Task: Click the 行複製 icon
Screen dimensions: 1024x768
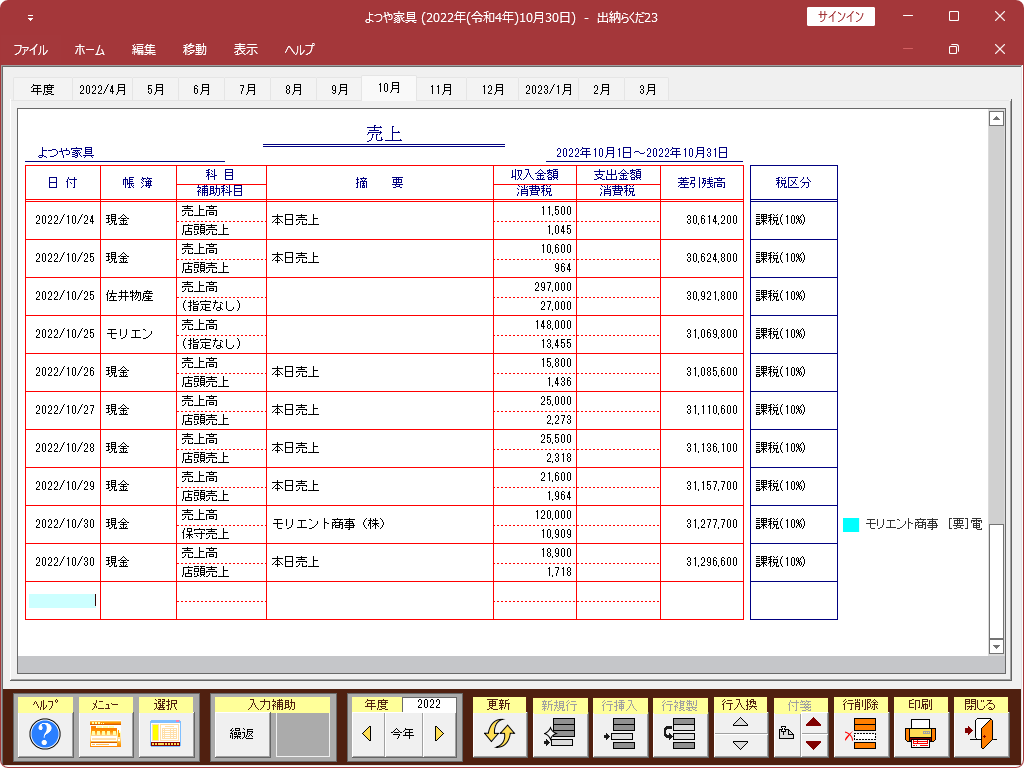Action: (680, 734)
